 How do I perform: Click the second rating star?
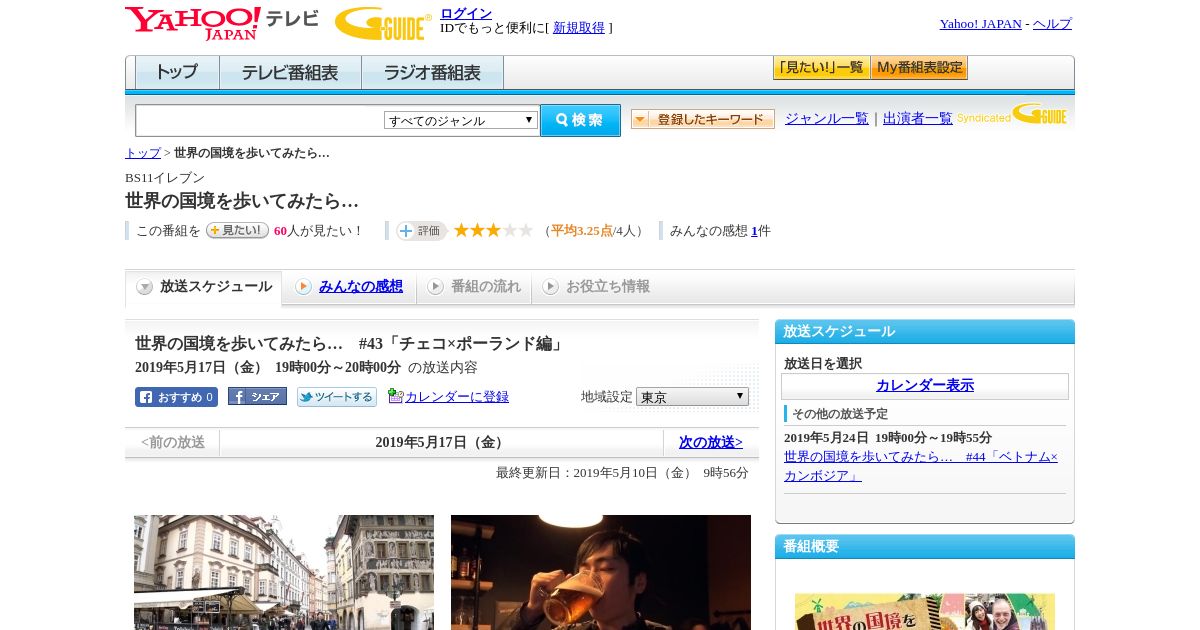click(x=478, y=230)
